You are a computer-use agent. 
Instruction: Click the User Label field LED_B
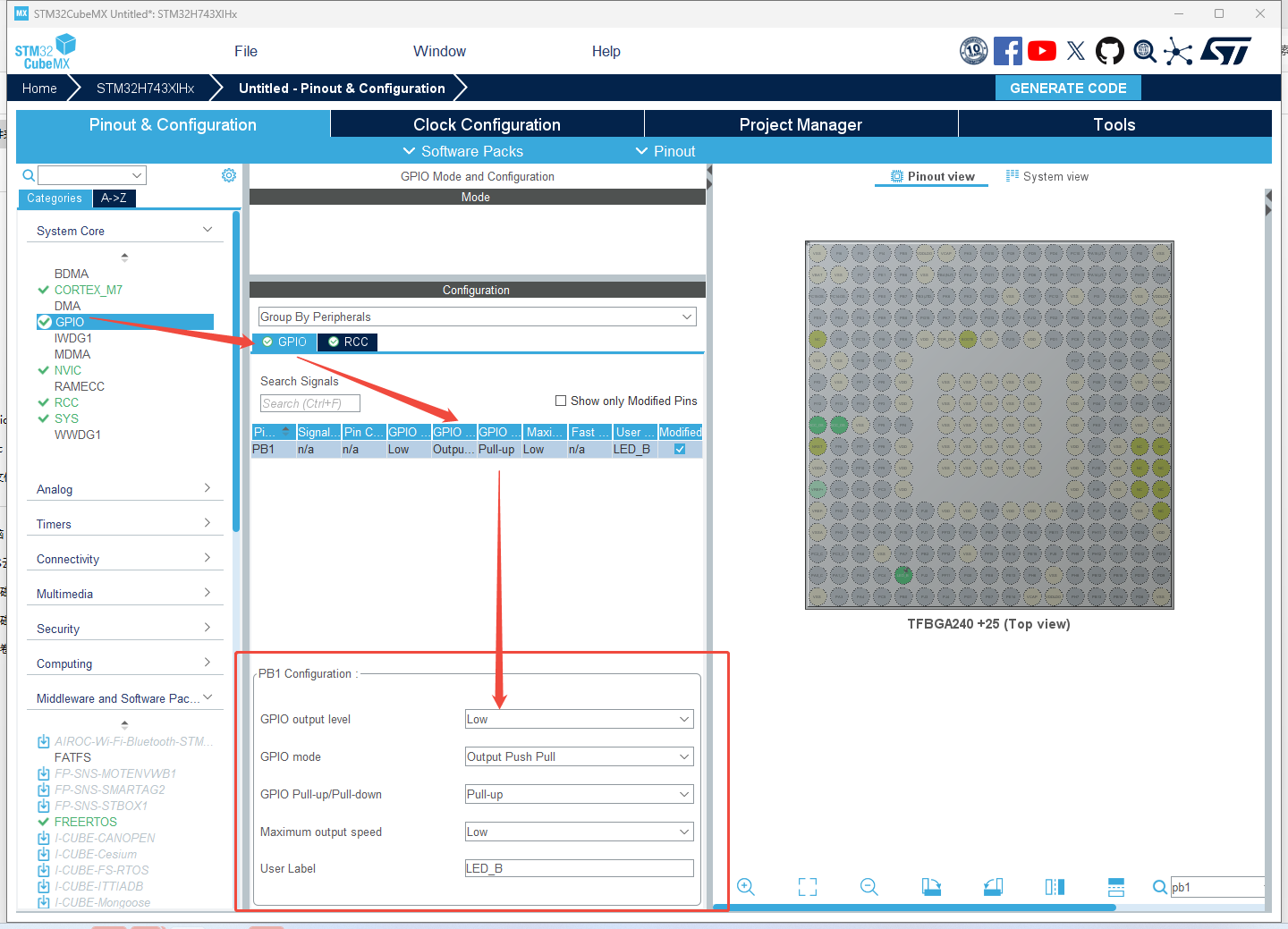coord(580,868)
